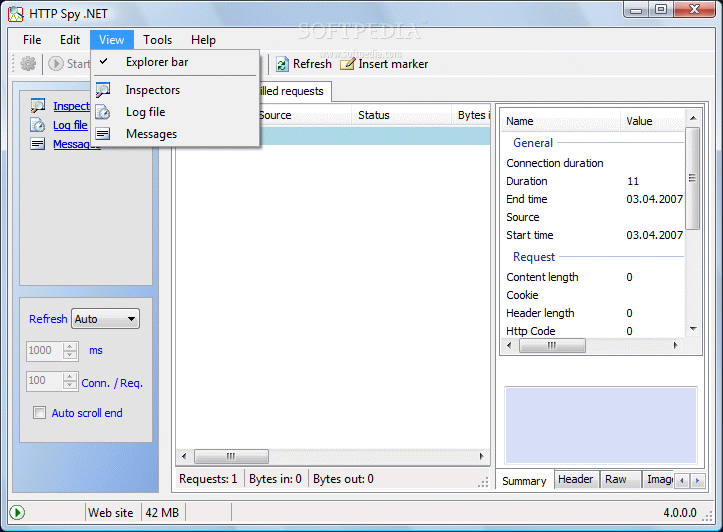Open the File menu
This screenshot has width=723, height=532.
click(32, 40)
